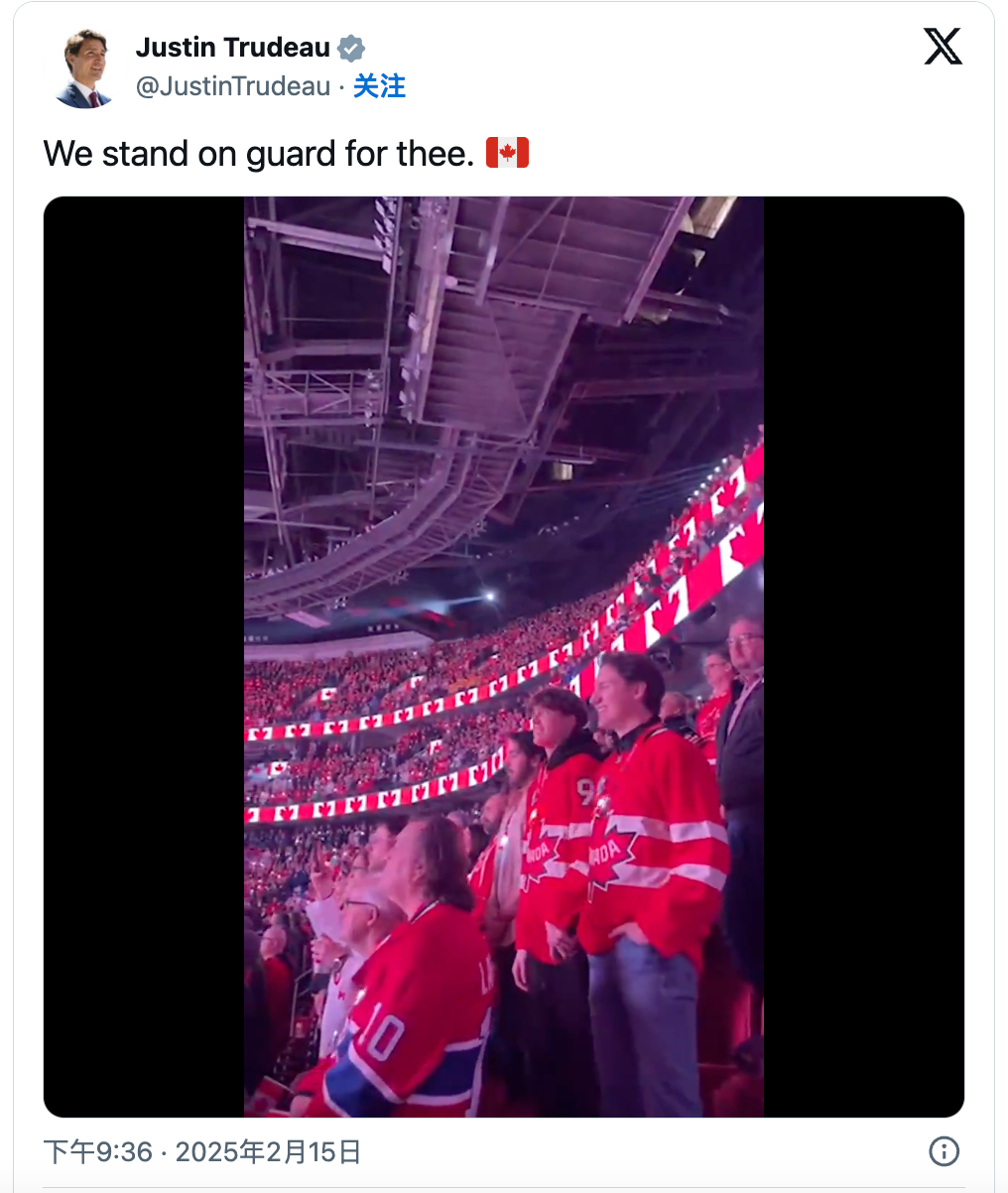
Task: Open the @JustinTrudeau handle link
Action: point(233,86)
